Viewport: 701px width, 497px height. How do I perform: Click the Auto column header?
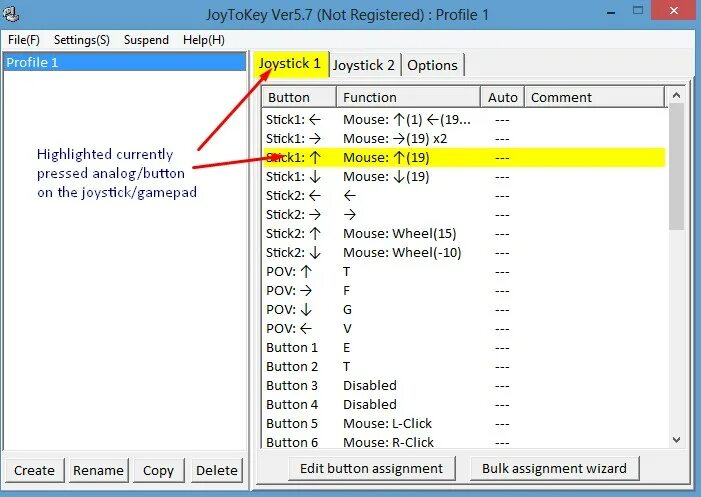[x=503, y=97]
